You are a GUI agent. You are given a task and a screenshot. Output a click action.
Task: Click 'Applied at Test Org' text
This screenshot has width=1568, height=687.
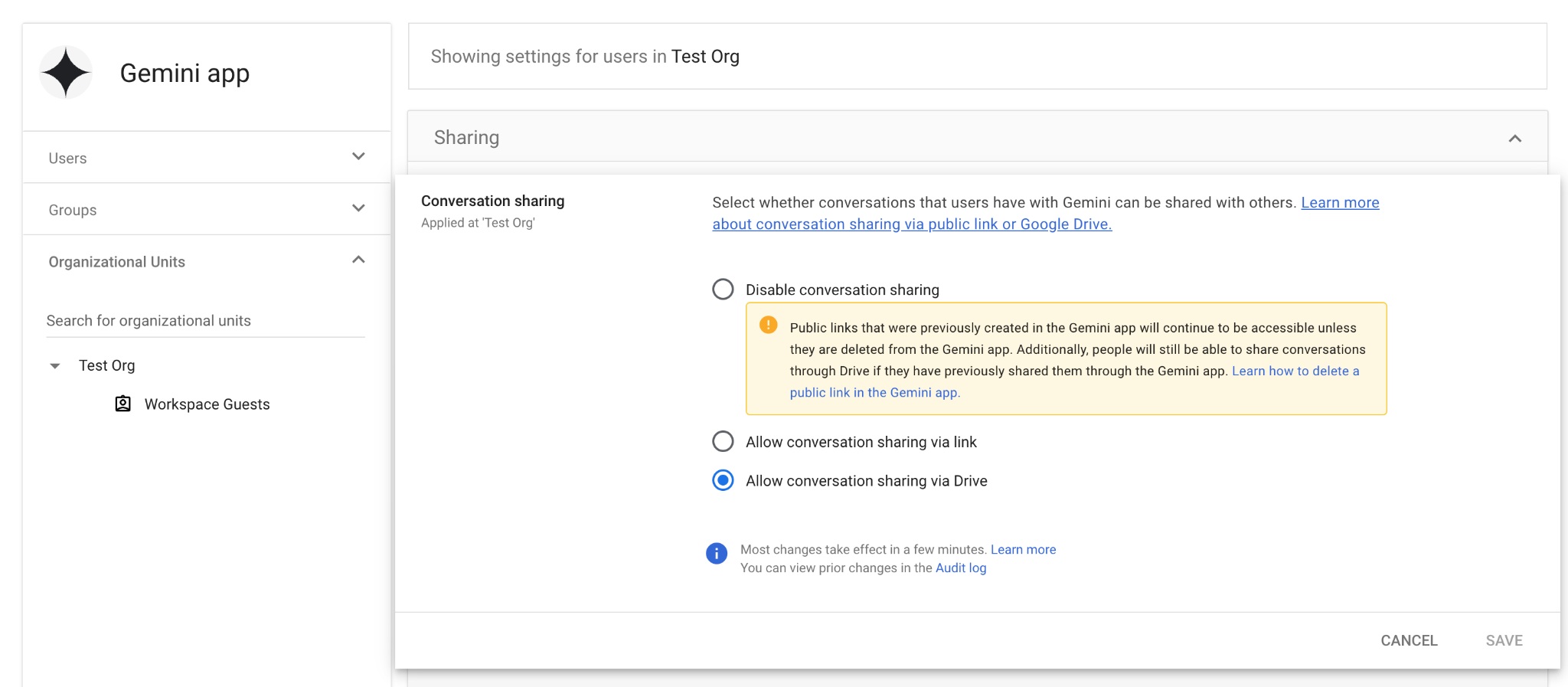coord(478,223)
